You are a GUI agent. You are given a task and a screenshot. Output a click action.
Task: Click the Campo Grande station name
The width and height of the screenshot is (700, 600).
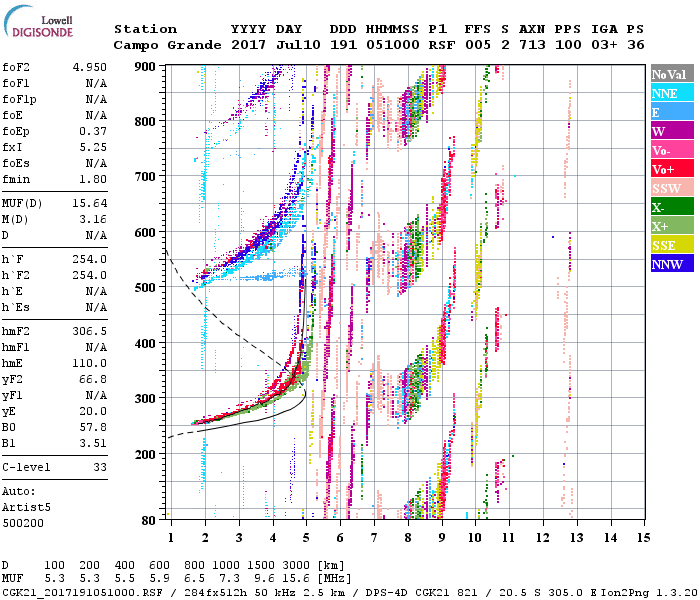167,45
